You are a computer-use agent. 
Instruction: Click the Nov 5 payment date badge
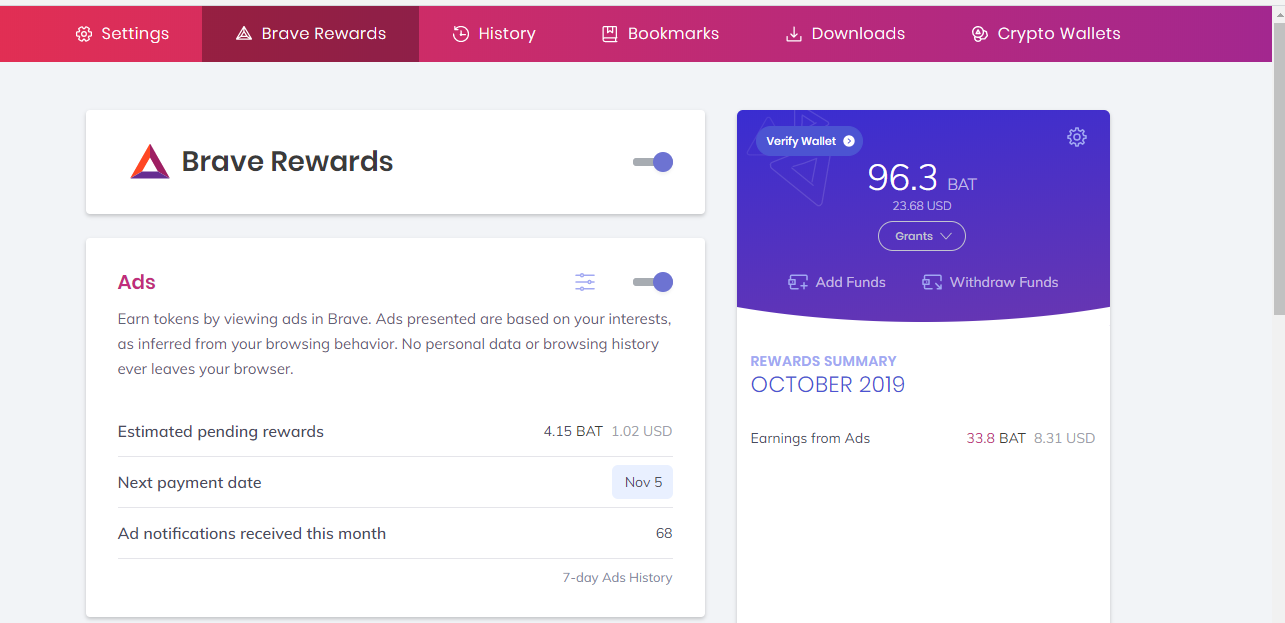(643, 482)
